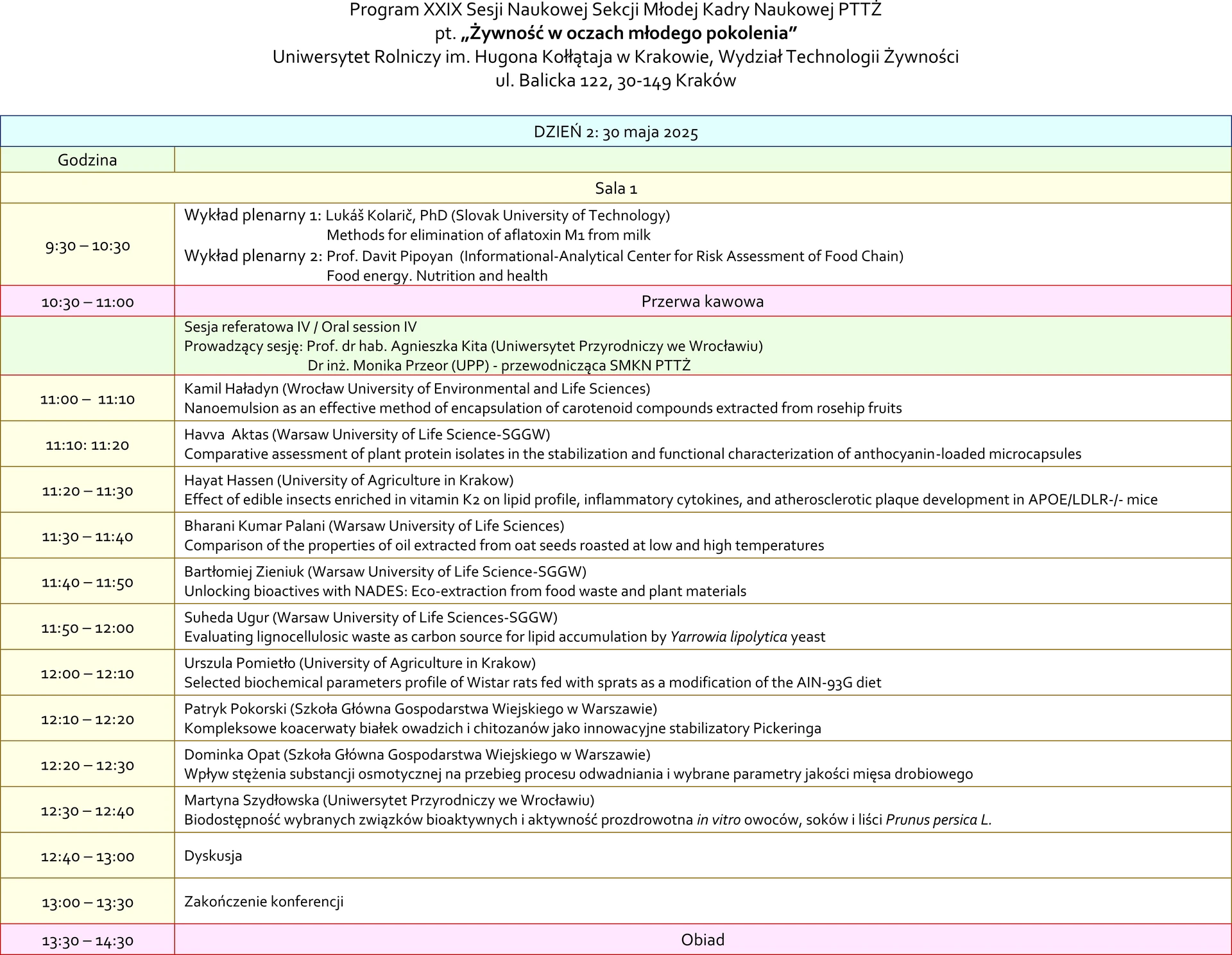Click the 'Przerwa kawowa' row

703,302
